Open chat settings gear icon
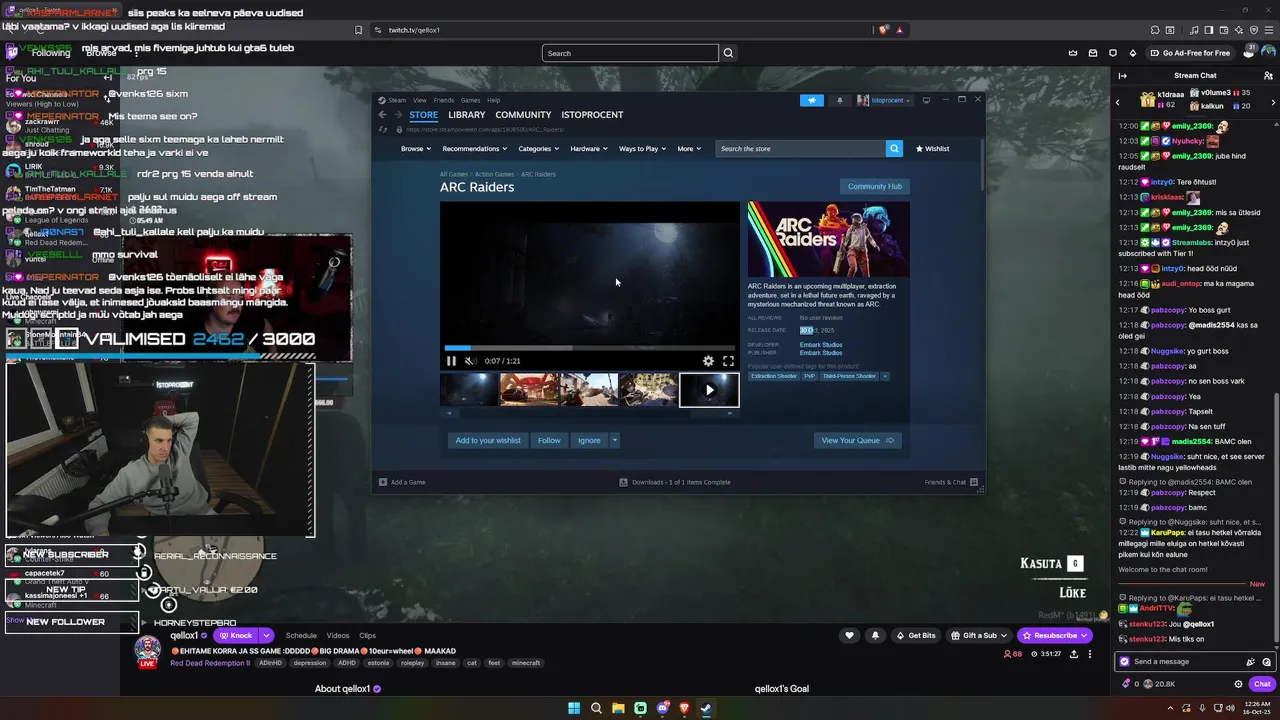This screenshot has width=1280, height=720. [1238, 684]
